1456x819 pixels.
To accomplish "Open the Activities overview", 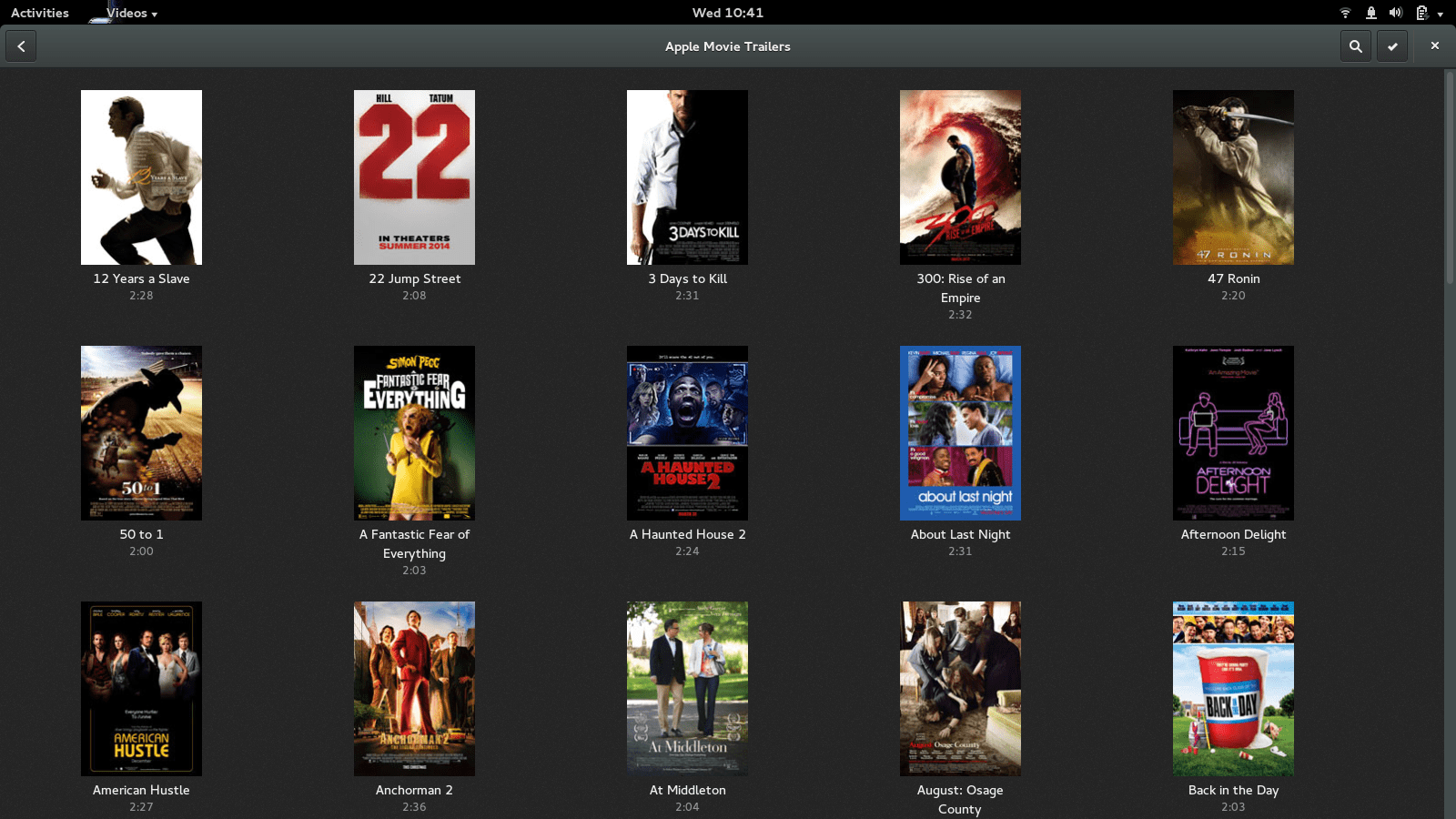I will pos(40,13).
